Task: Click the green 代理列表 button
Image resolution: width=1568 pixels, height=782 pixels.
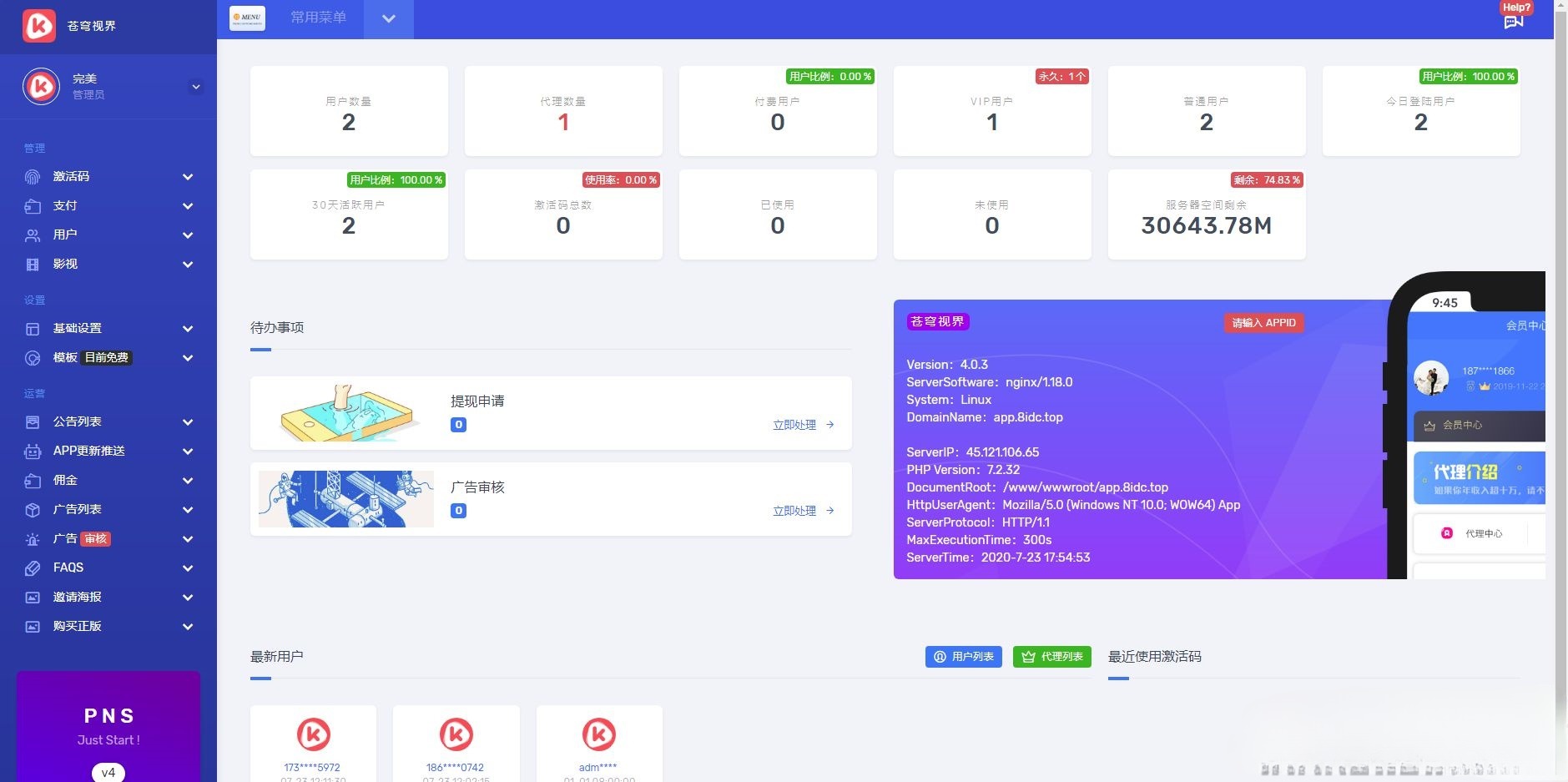Action: pyautogui.click(x=1051, y=657)
